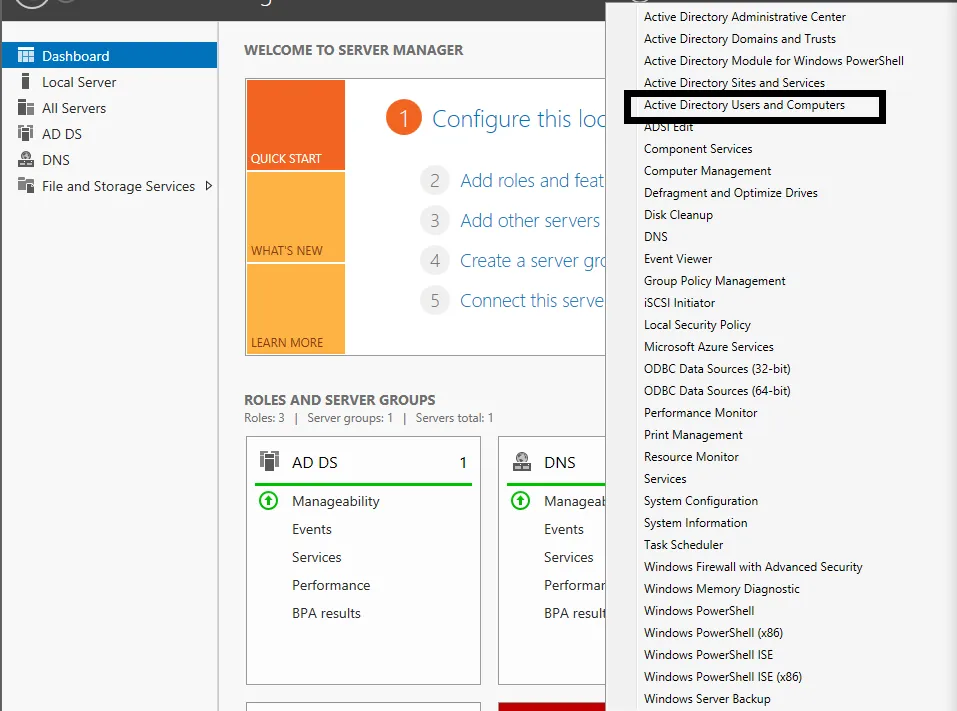
Task: Open Active Directory Domains and Trusts
Action: (x=740, y=39)
